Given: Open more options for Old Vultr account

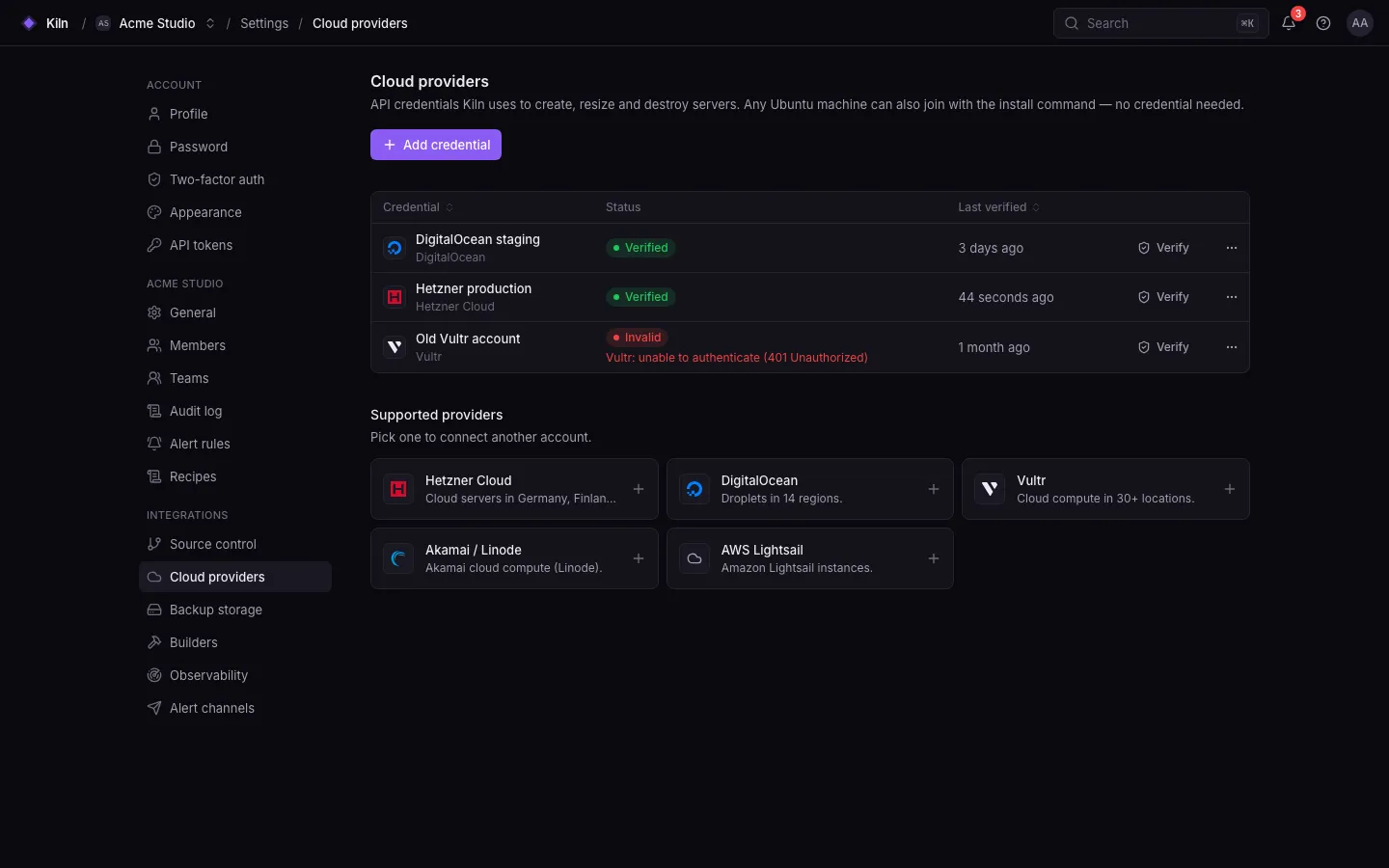Looking at the screenshot, I should pos(1232,347).
